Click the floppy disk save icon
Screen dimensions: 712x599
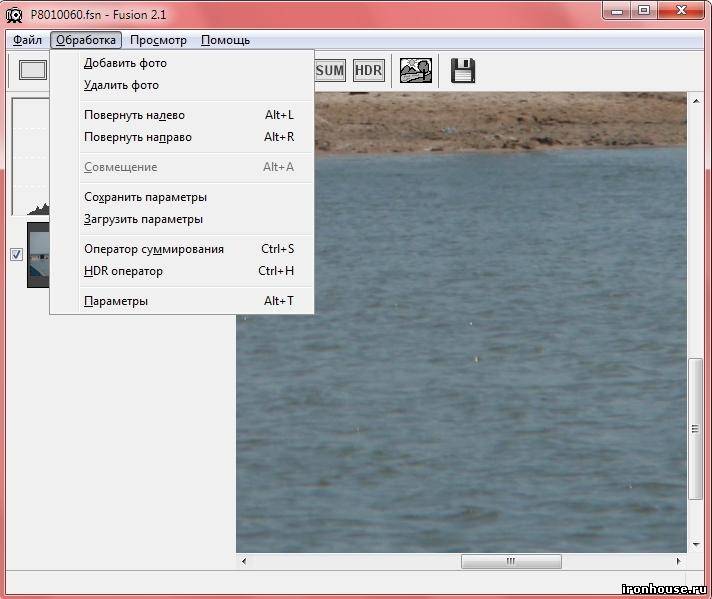click(462, 70)
